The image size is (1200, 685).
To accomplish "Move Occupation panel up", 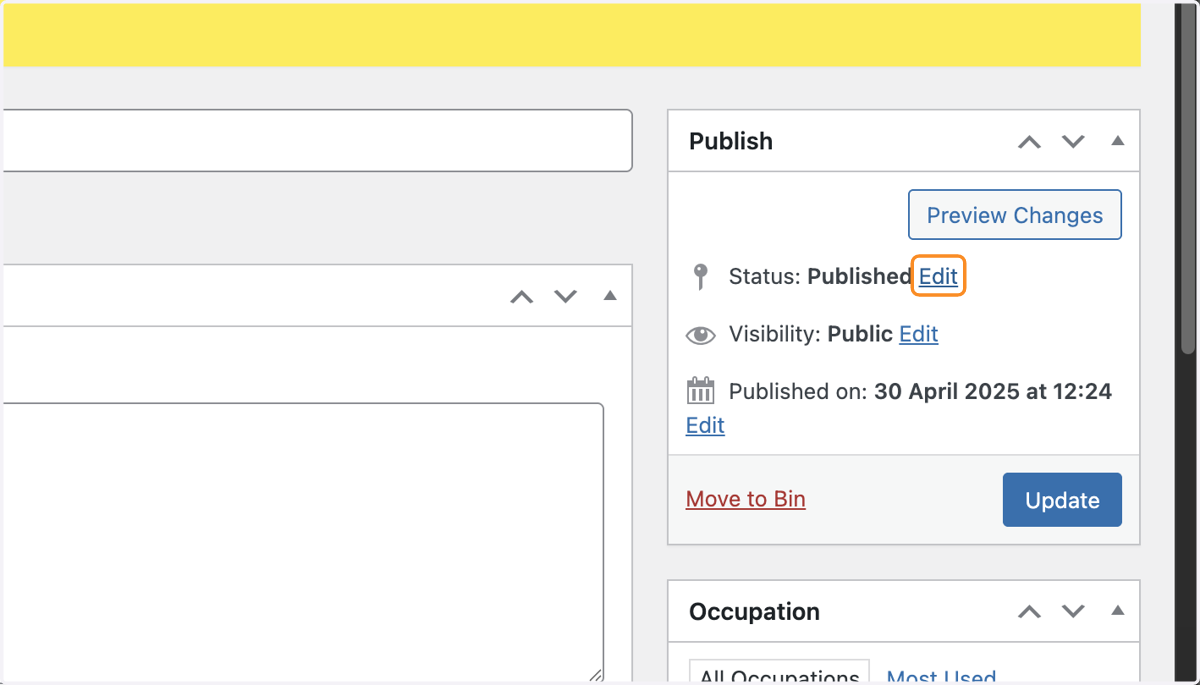I will 1029,611.
